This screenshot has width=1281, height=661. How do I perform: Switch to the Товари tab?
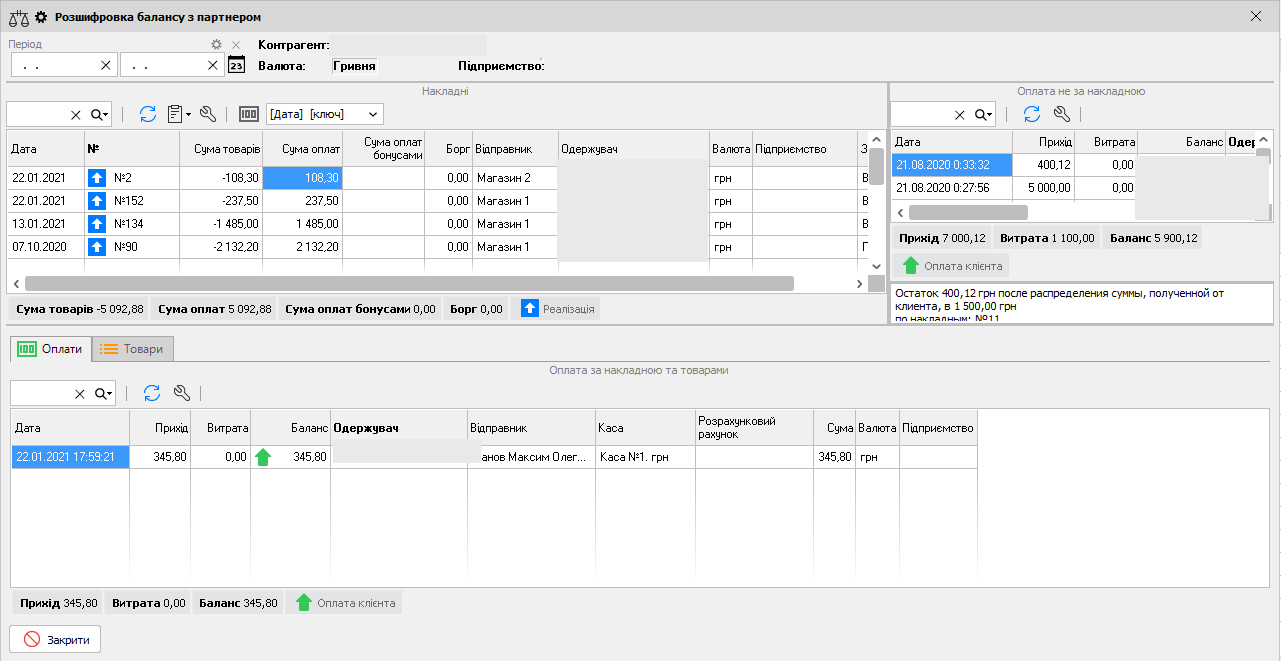click(133, 349)
